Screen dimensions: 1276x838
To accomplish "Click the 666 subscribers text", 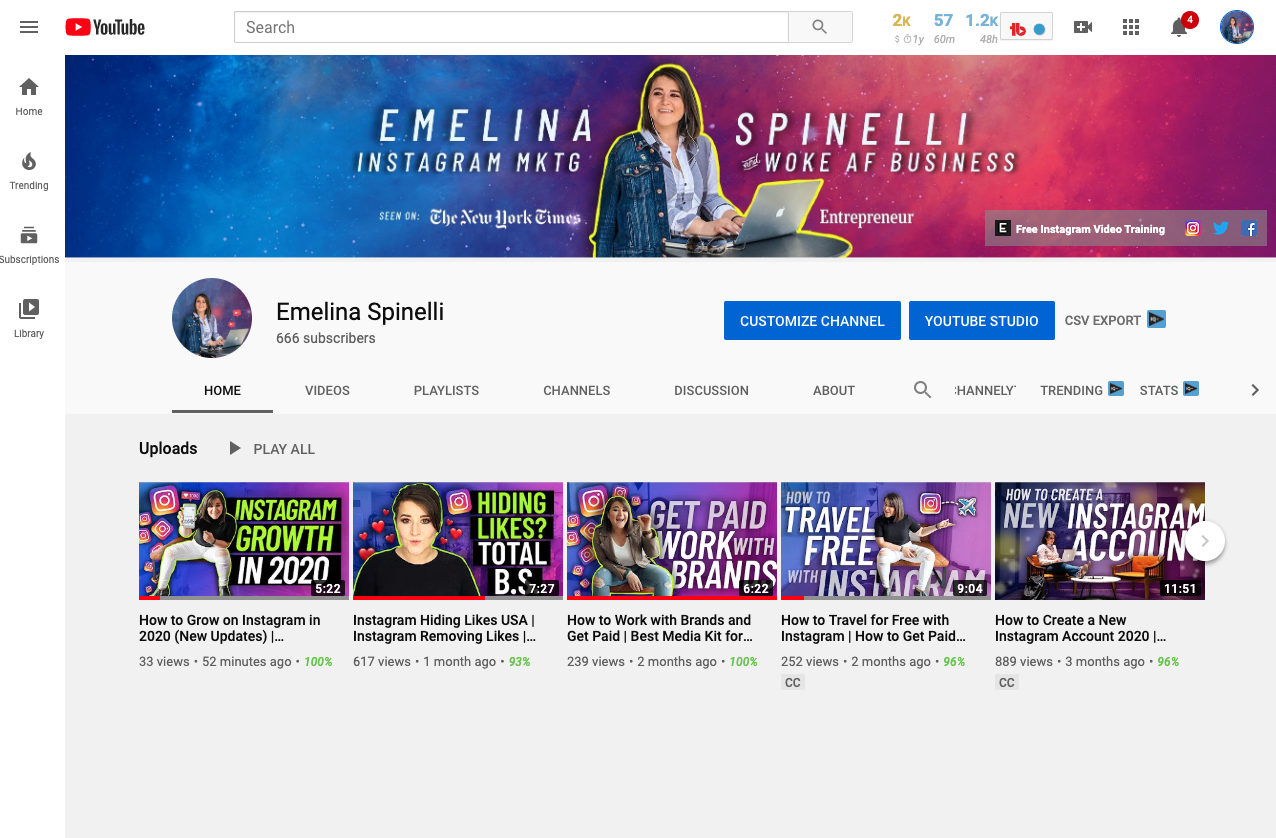I will 326,338.
